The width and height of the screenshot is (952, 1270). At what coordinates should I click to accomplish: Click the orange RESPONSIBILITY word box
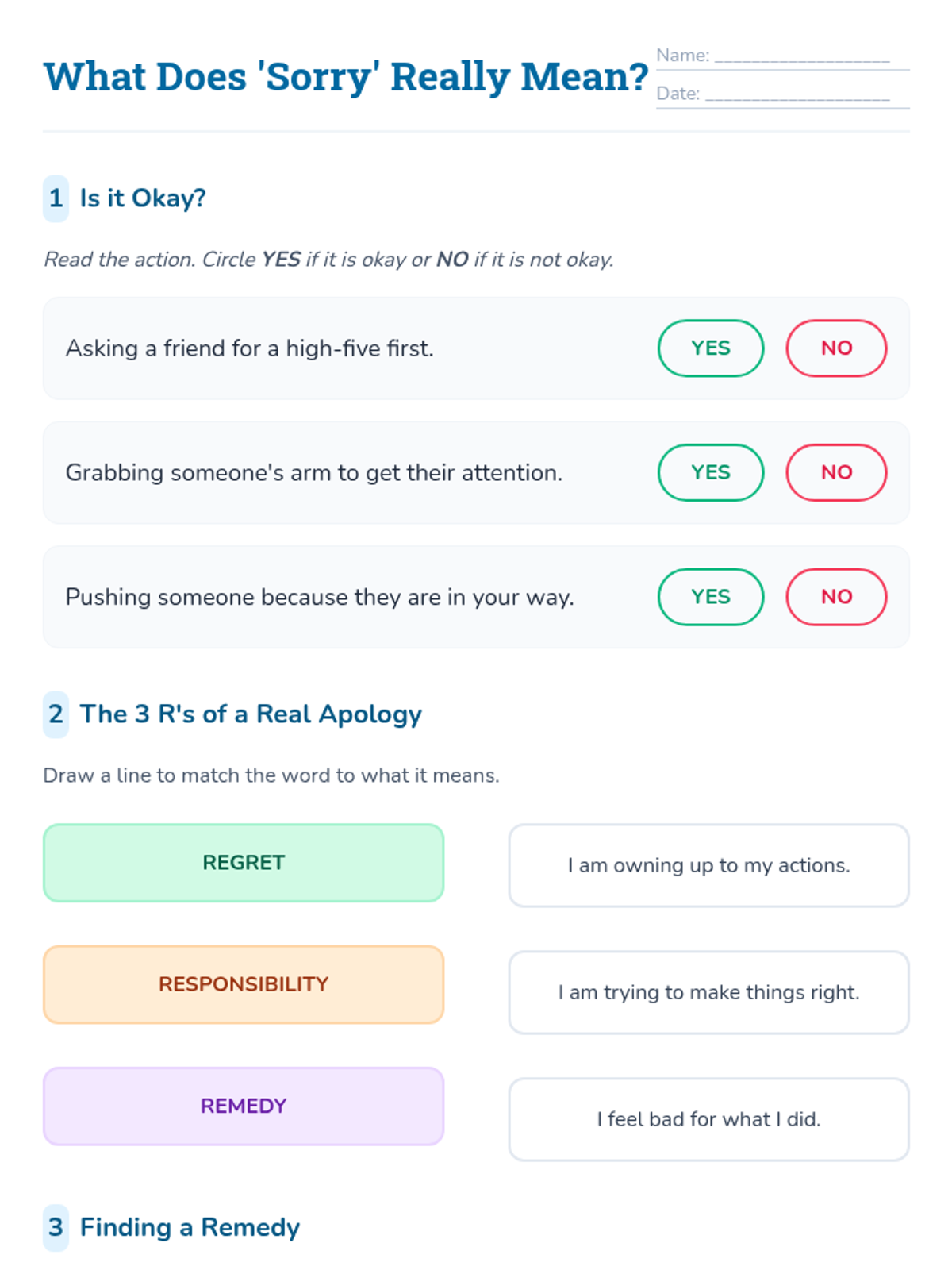[x=244, y=984]
